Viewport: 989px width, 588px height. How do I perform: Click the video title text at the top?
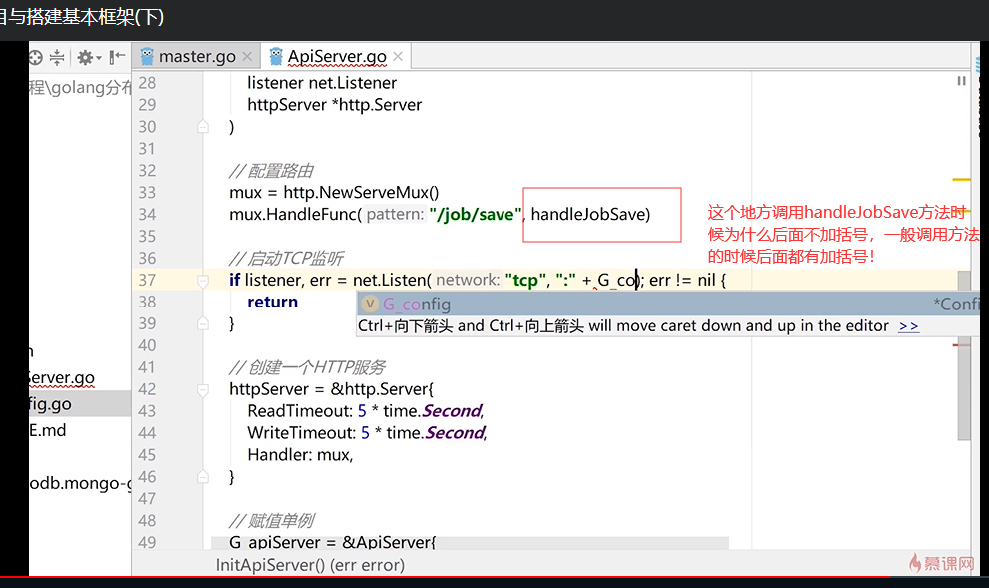point(82,16)
